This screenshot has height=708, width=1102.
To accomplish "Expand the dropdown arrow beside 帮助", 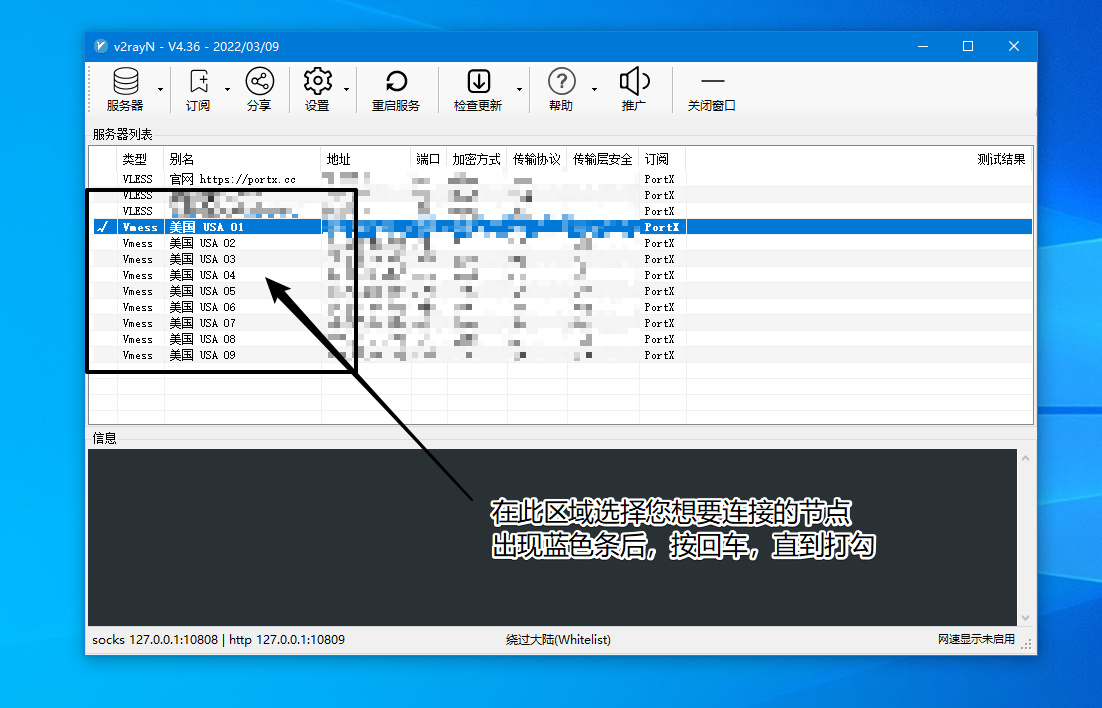I will (x=594, y=90).
